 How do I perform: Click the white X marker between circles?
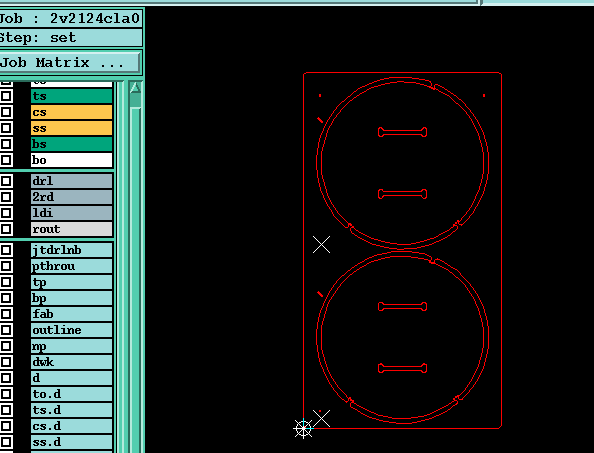click(x=321, y=244)
